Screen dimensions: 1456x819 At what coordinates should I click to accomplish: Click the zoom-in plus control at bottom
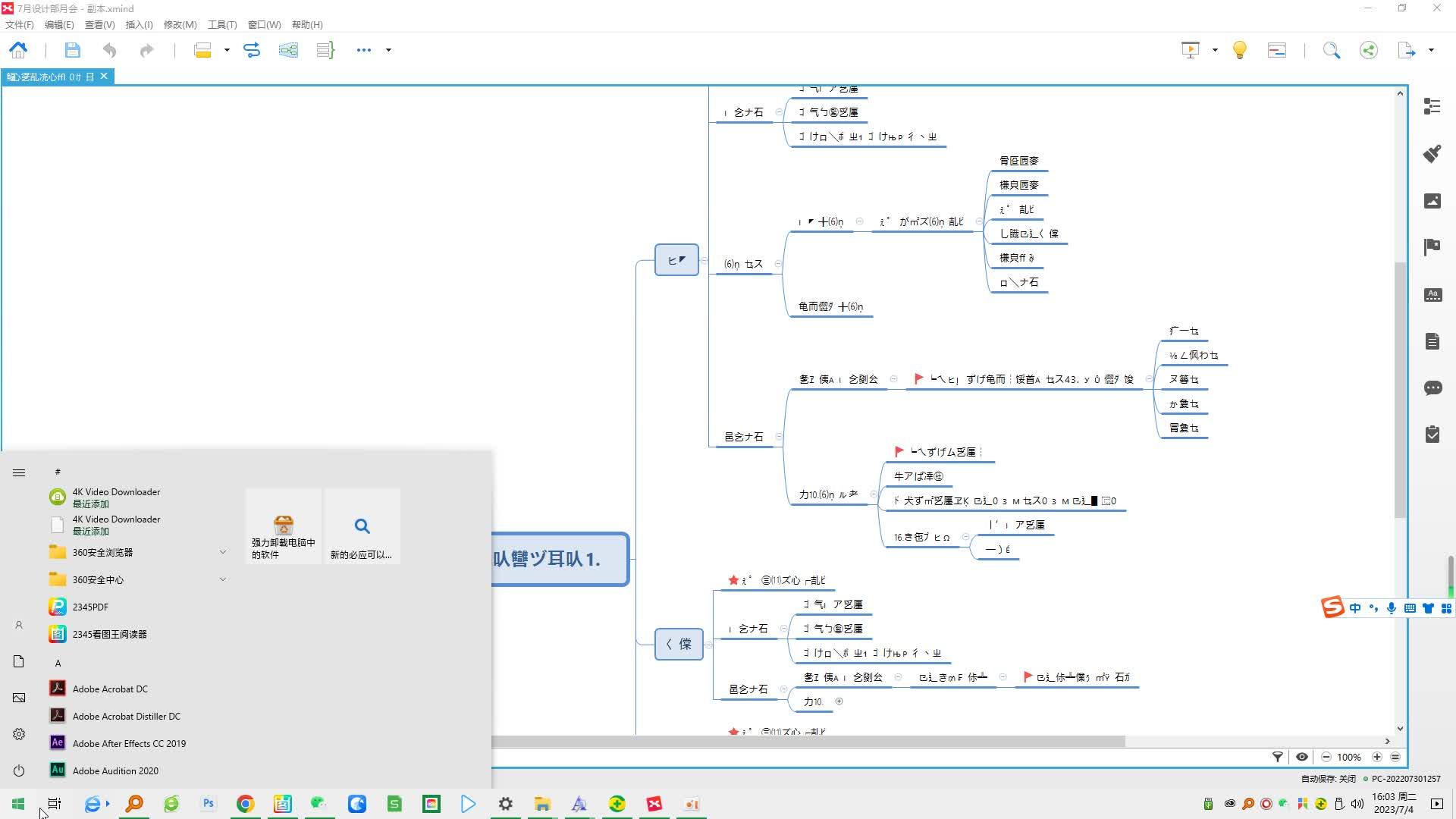click(x=1377, y=757)
